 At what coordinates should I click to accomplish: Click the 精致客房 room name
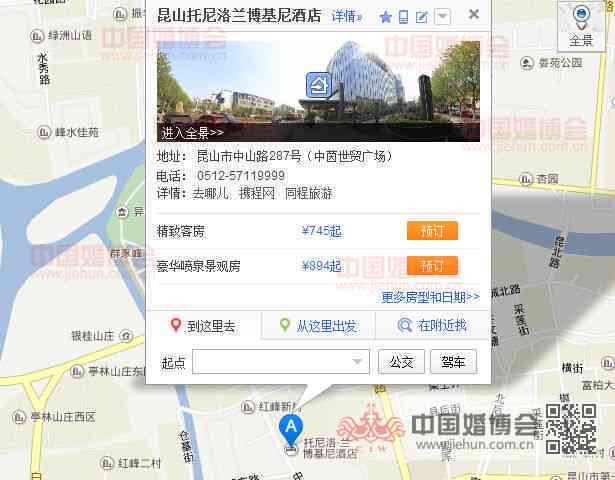point(181,231)
